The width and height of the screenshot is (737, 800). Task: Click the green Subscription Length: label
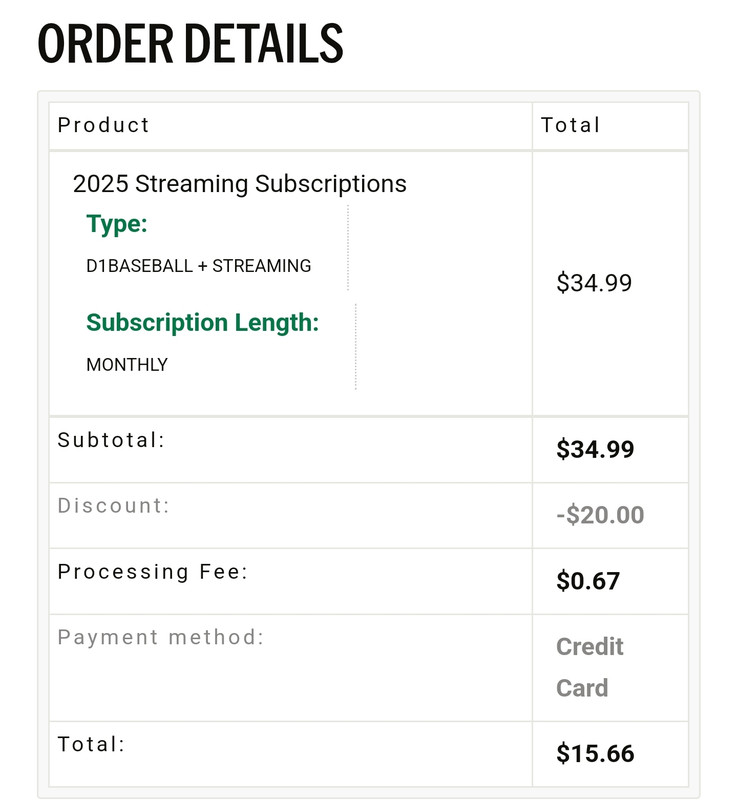pos(202,322)
